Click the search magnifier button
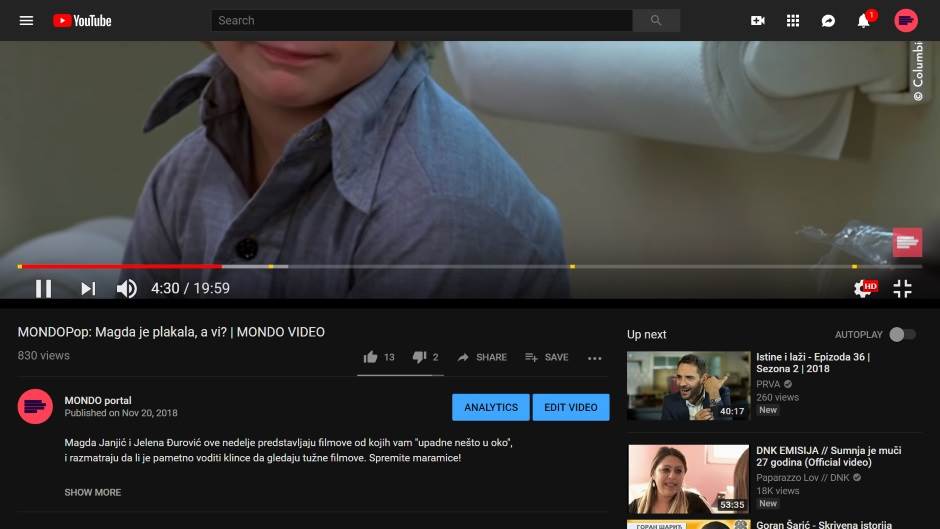The height and width of the screenshot is (529, 940). [x=656, y=20]
